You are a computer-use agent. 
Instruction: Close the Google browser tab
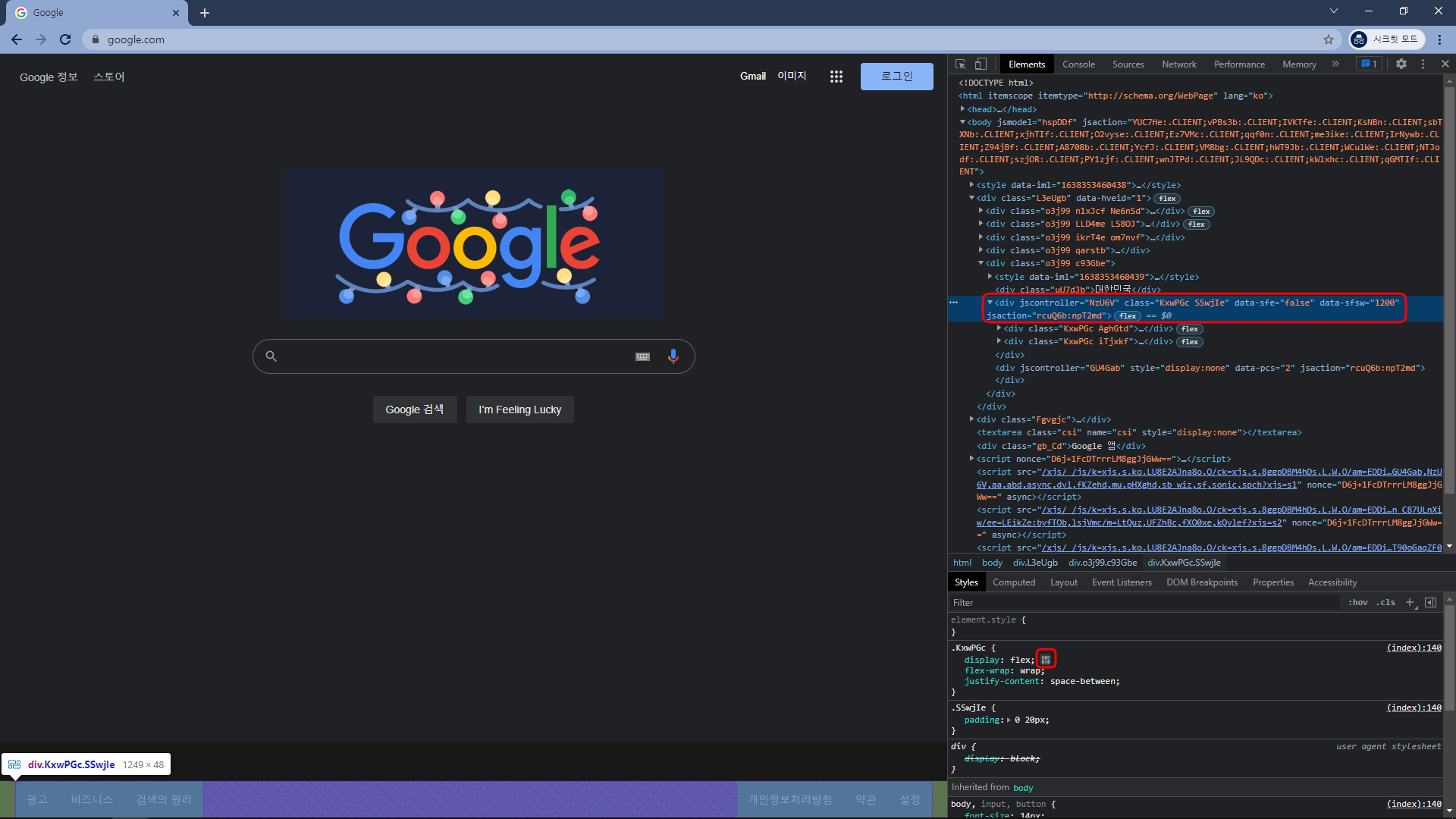point(176,13)
